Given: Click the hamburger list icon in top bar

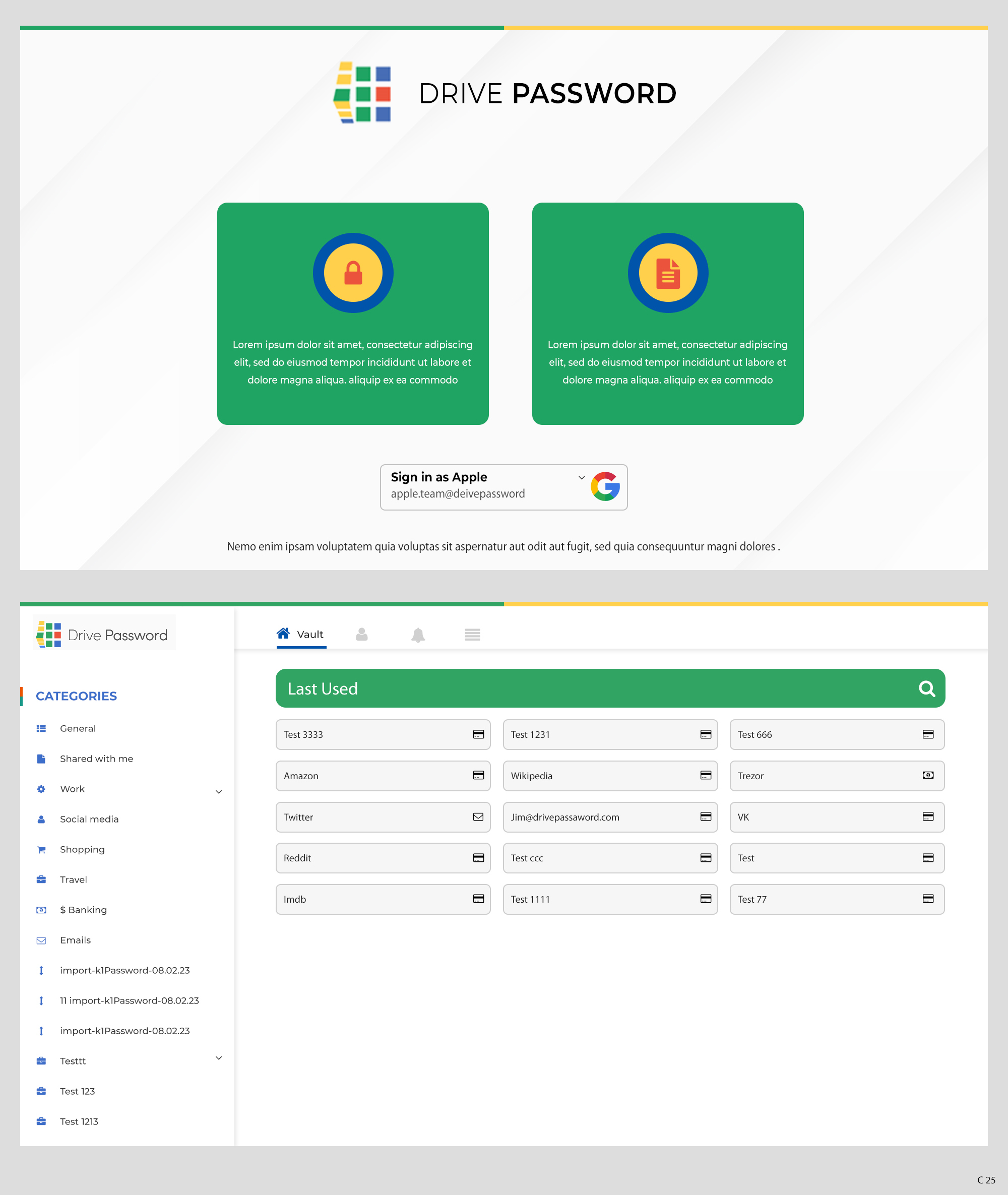Looking at the screenshot, I should (x=473, y=635).
